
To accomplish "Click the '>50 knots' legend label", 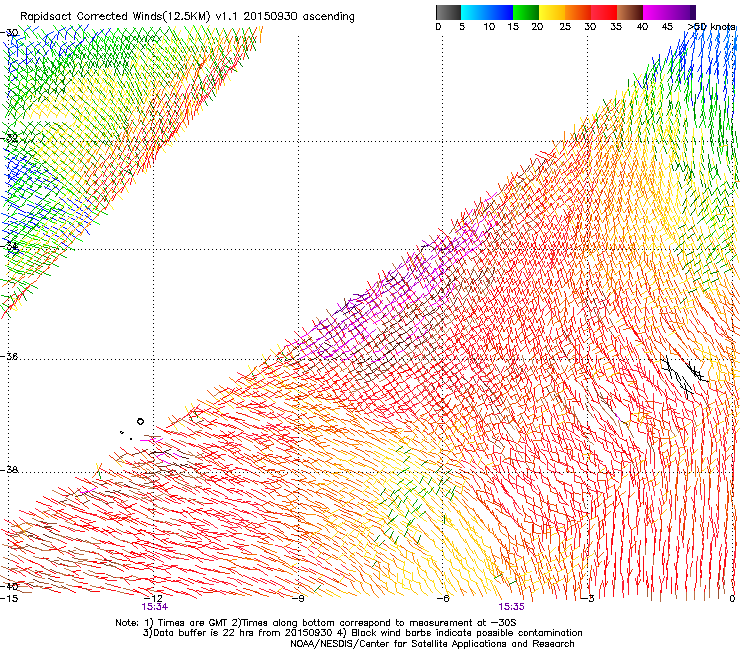I will click(712, 27).
